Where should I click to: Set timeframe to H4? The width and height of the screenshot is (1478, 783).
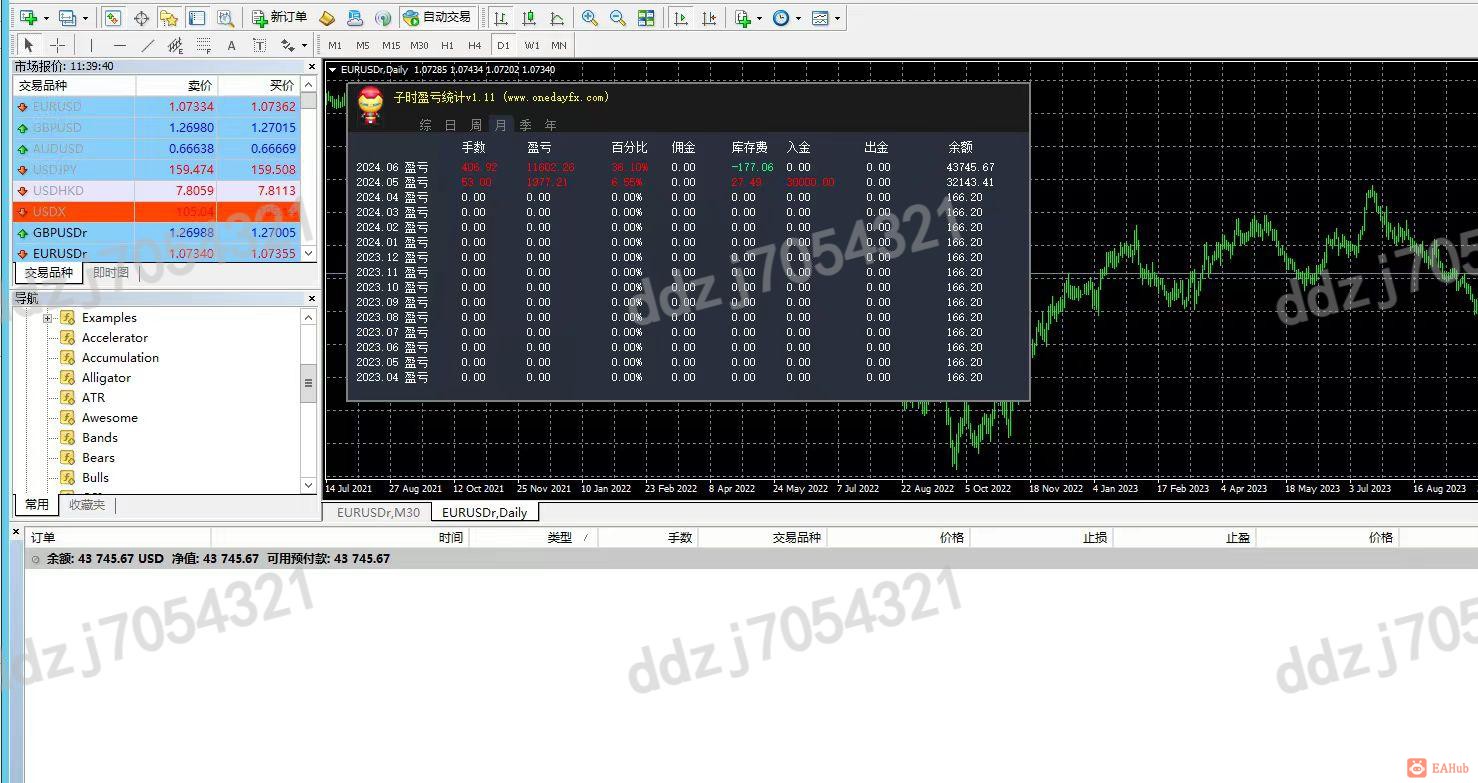pyautogui.click(x=475, y=45)
